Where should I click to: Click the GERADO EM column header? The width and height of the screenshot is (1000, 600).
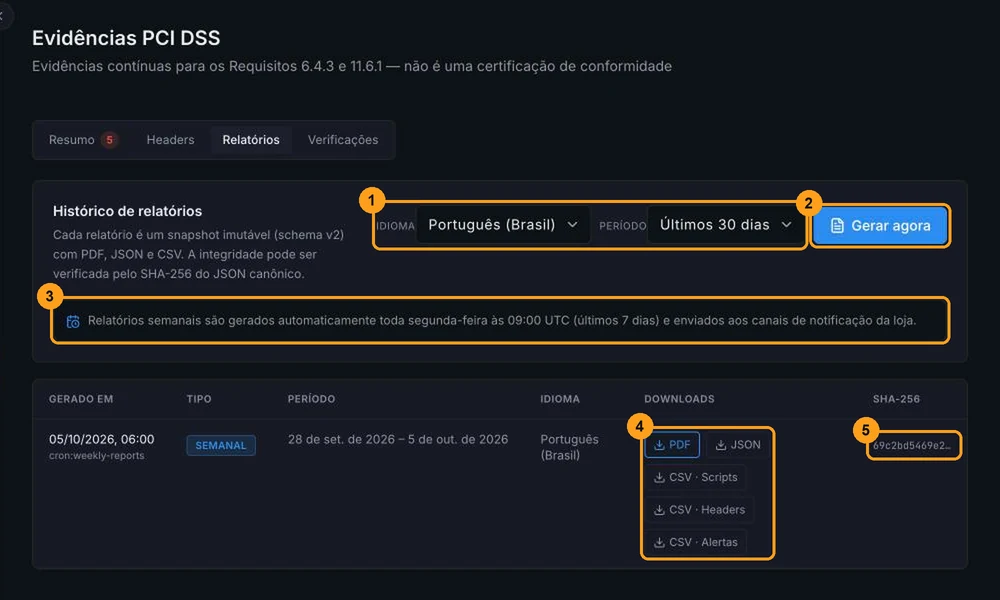point(81,399)
